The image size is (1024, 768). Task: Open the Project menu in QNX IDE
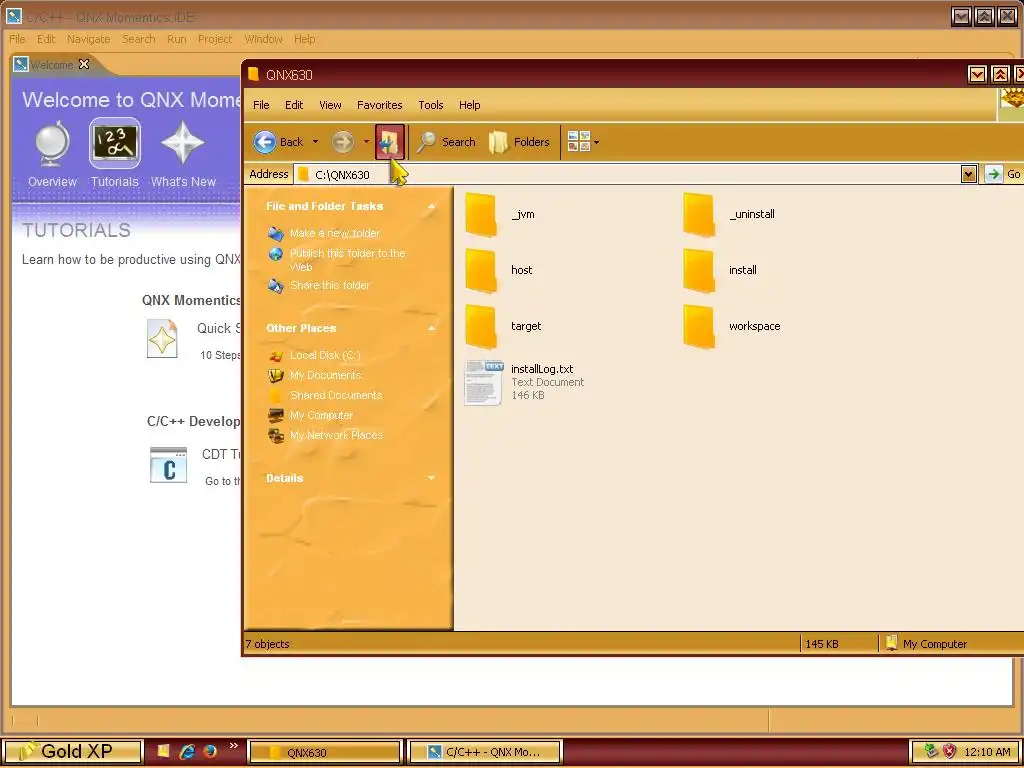pyautogui.click(x=215, y=39)
